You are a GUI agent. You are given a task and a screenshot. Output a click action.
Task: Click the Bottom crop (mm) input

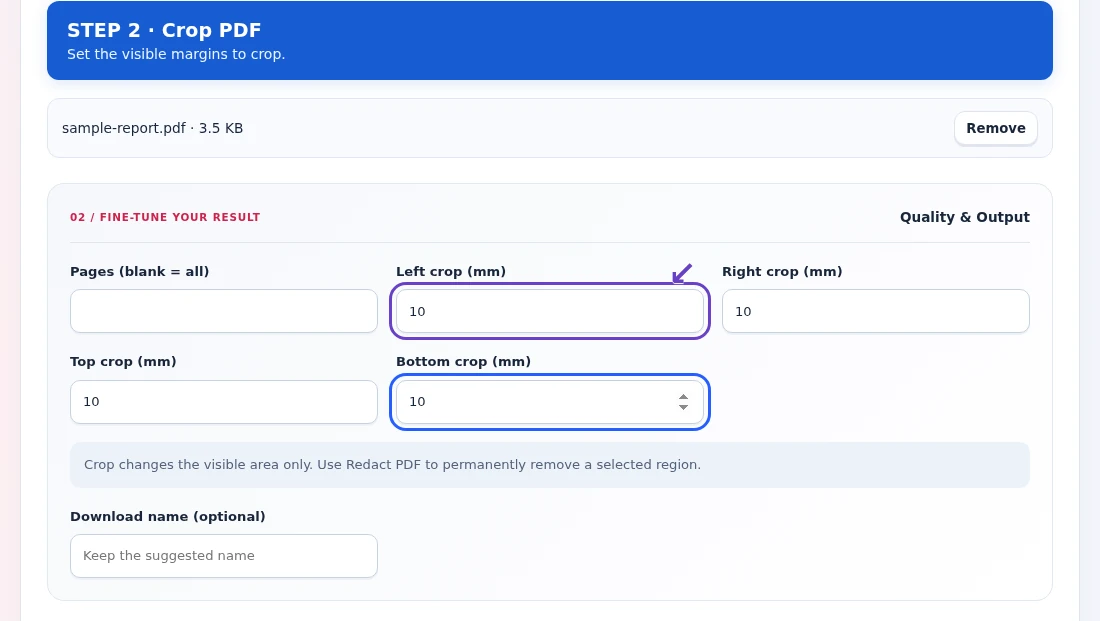[550, 401]
